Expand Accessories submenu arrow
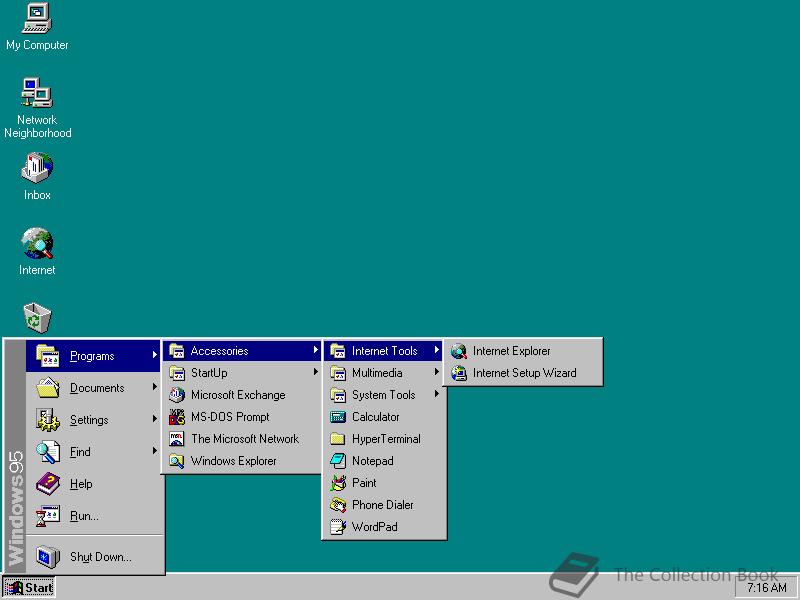 pyautogui.click(x=315, y=350)
